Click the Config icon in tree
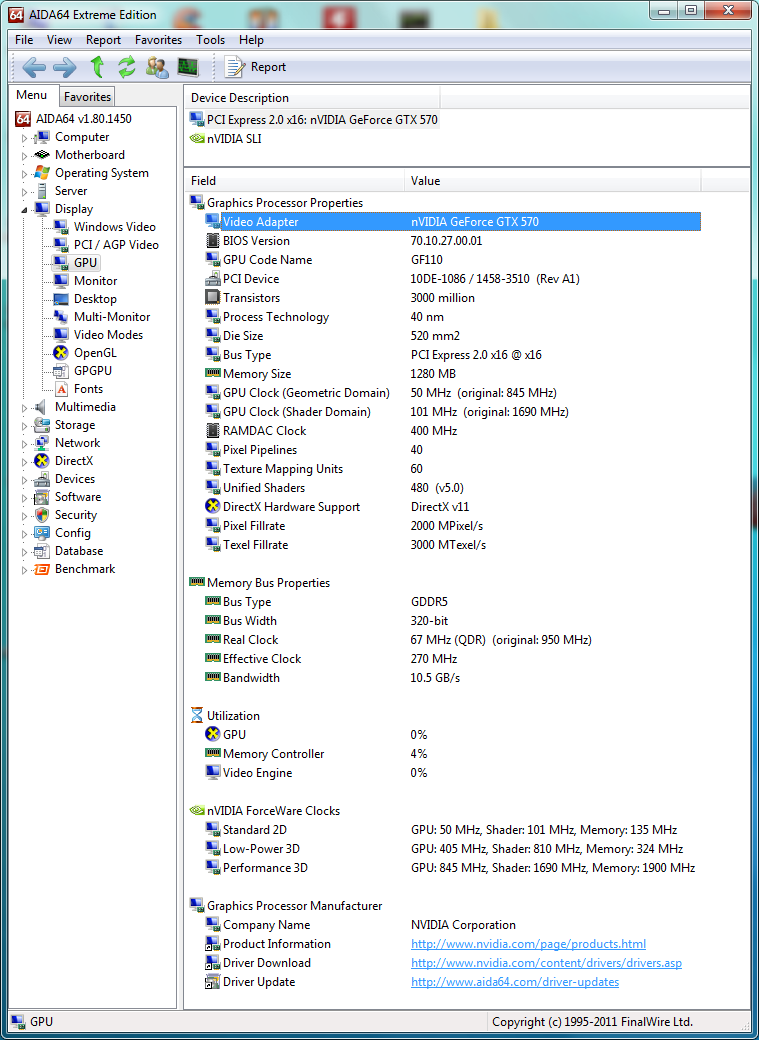759x1040 pixels. 42,533
